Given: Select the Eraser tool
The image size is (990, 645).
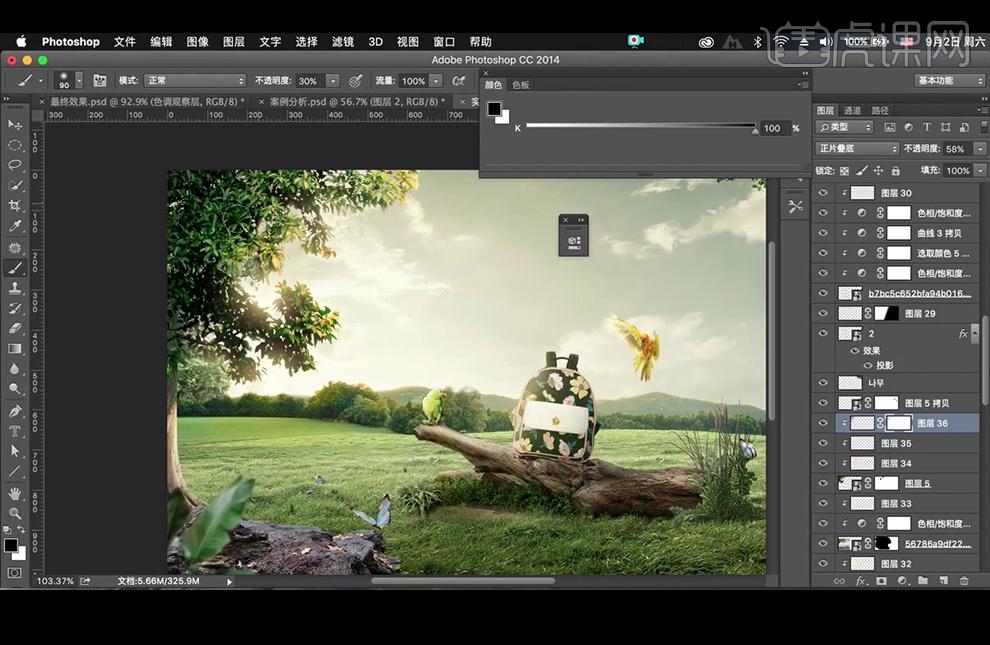Looking at the screenshot, I should [15, 328].
